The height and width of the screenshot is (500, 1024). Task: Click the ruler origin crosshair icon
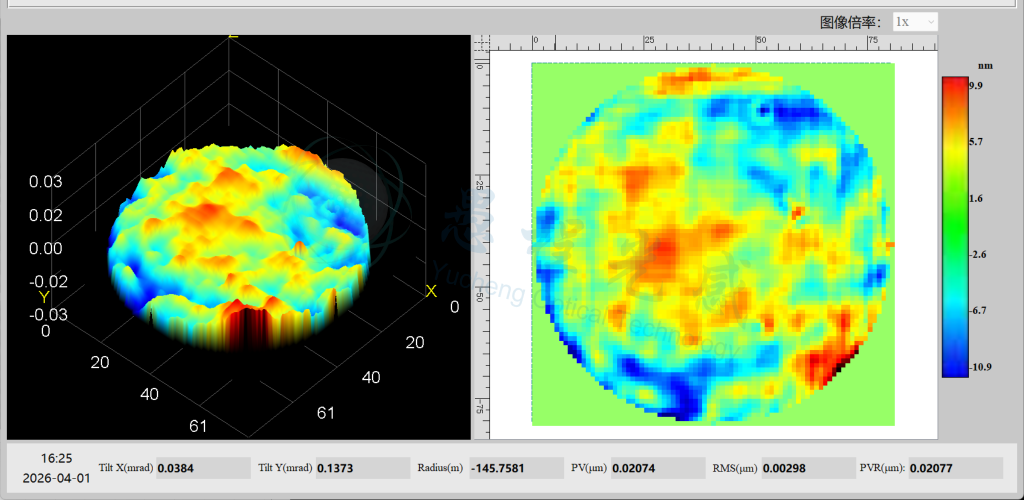point(482,44)
